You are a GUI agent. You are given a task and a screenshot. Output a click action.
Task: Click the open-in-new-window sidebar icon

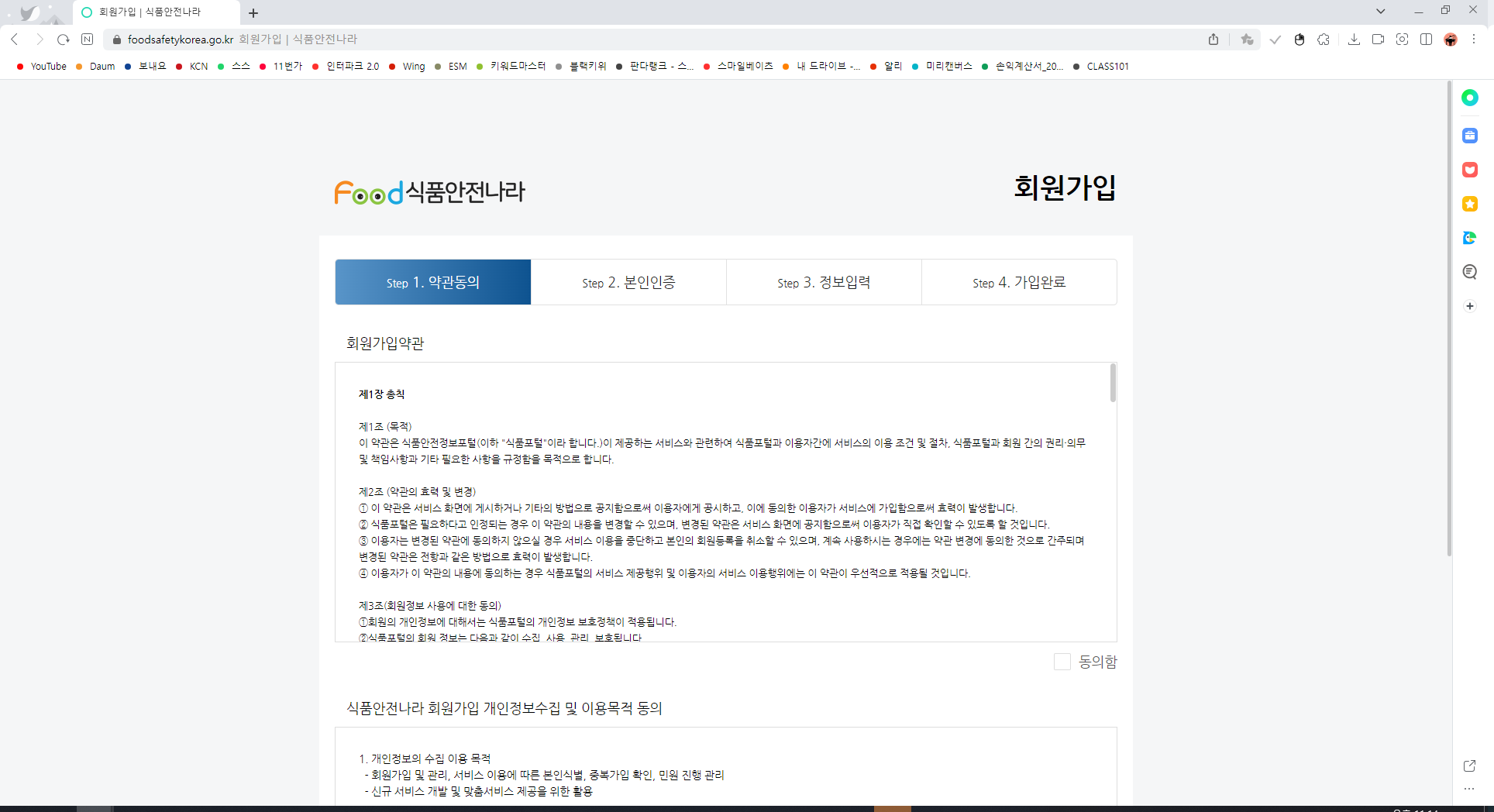pyautogui.click(x=1469, y=766)
